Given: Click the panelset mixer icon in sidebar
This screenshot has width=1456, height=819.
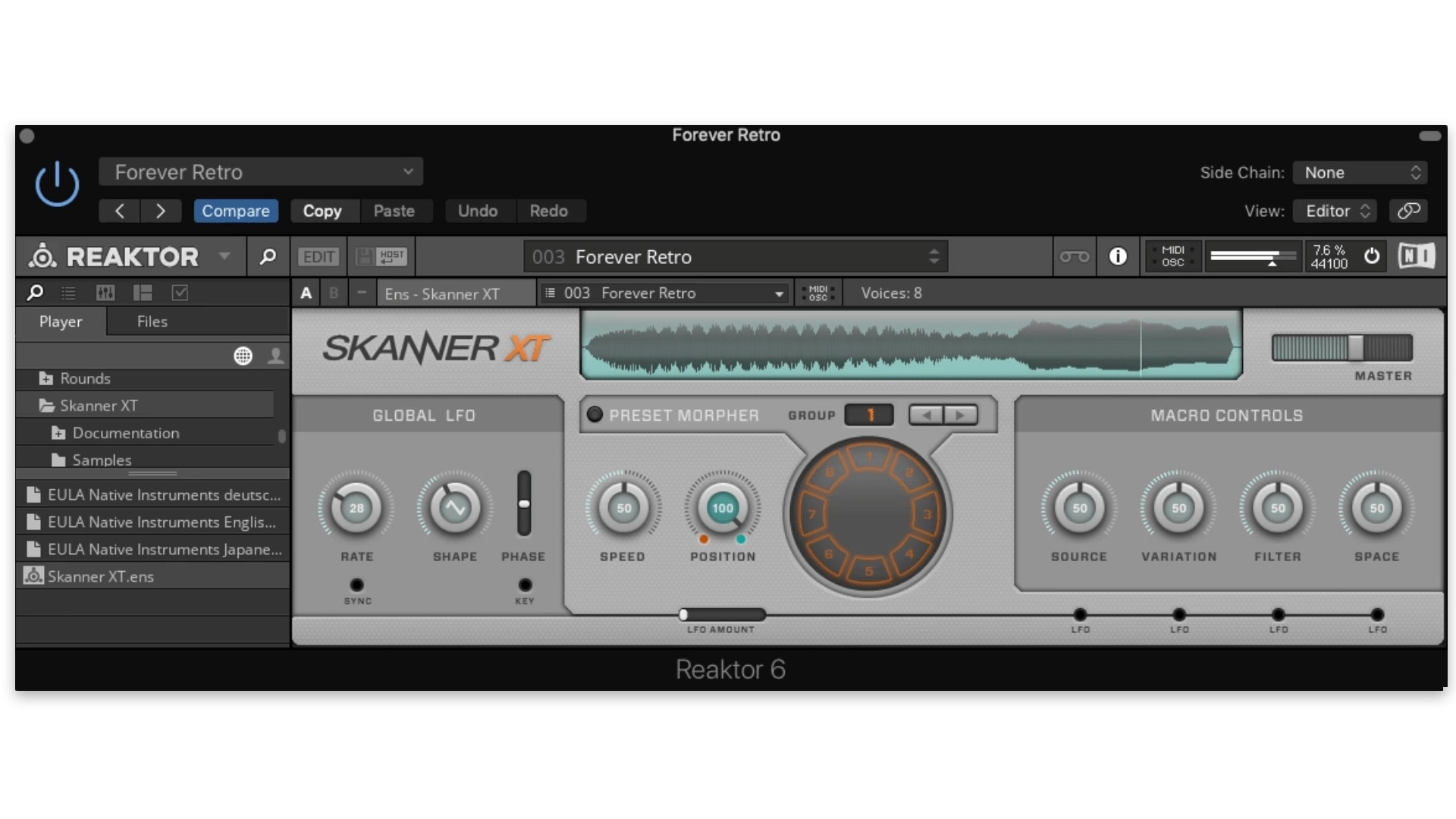Looking at the screenshot, I should [x=105, y=293].
